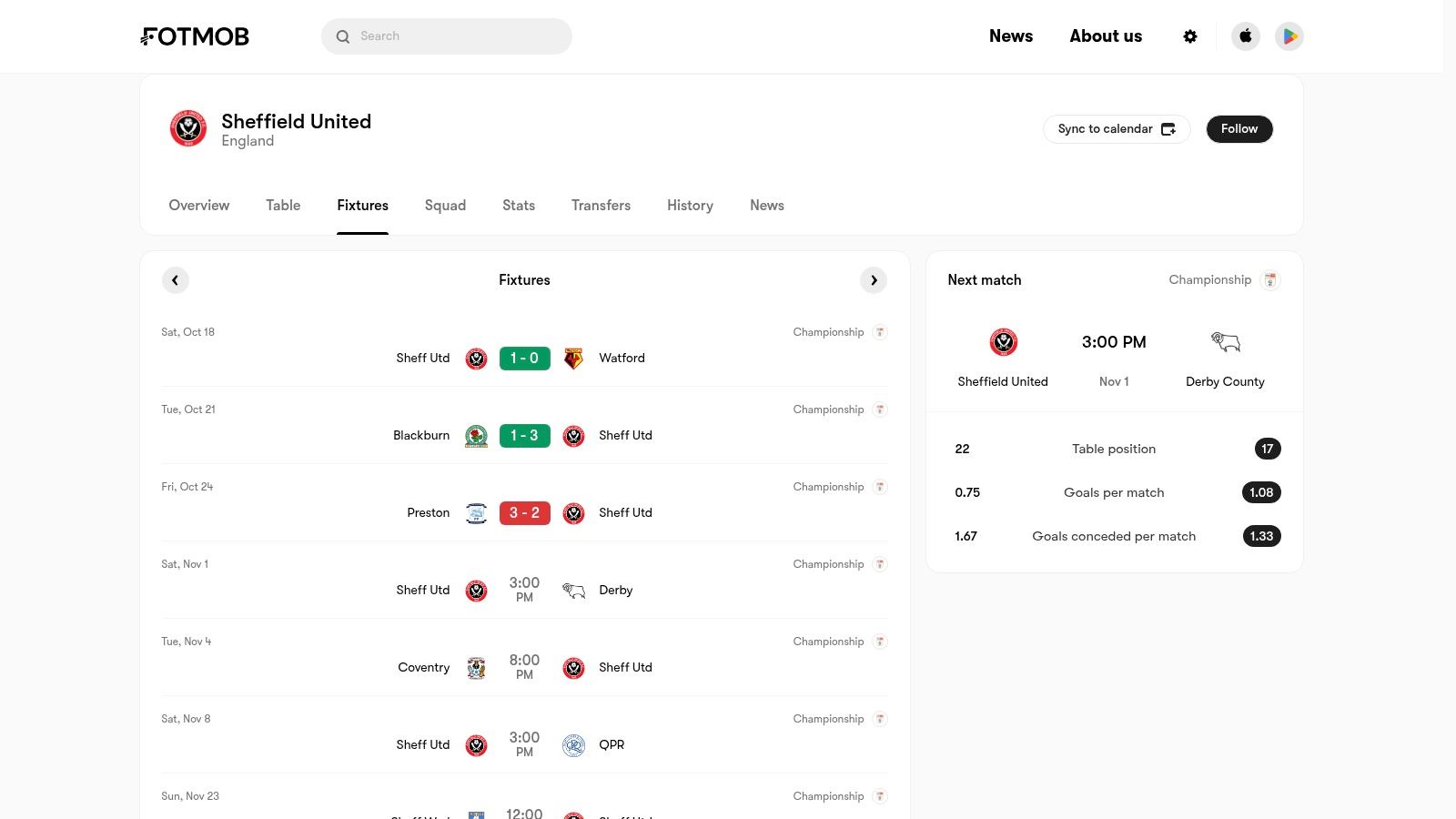1456x819 pixels.
Task: Navigate to previous fixtures with left chevron
Action: [175, 279]
